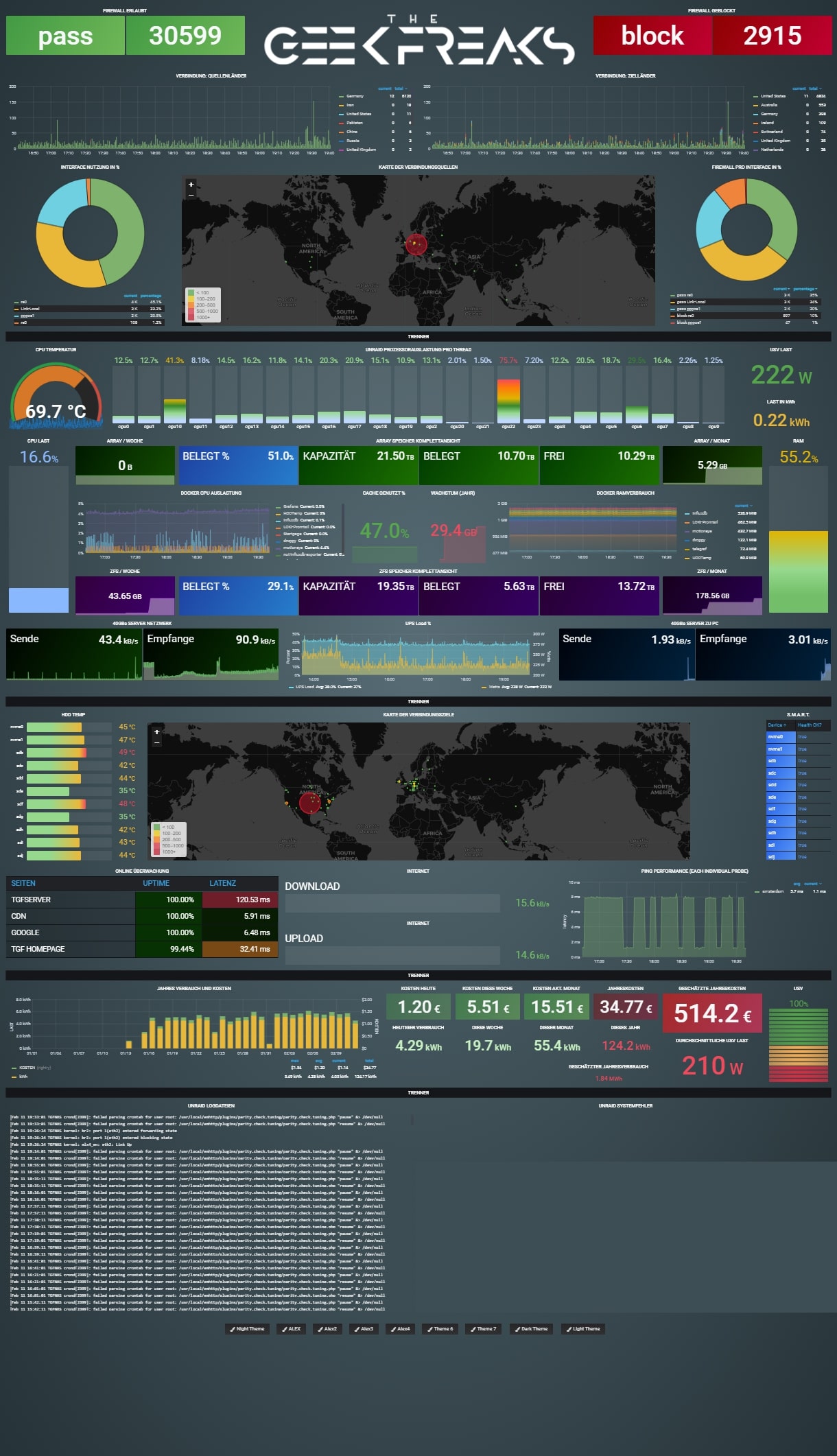The height and width of the screenshot is (1456, 837).
Task: Apply Theme 6
Action: click(x=440, y=1328)
